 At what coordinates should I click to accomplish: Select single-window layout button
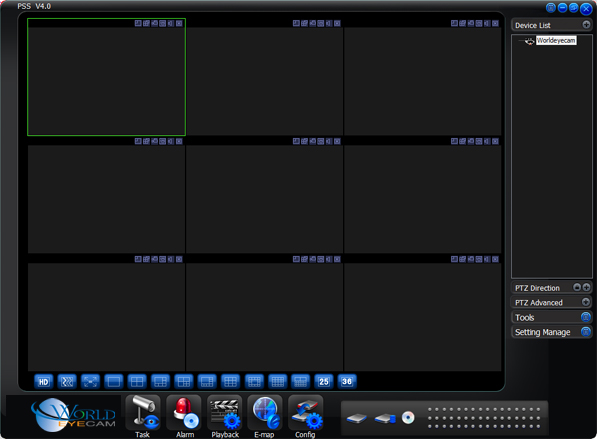click(114, 382)
